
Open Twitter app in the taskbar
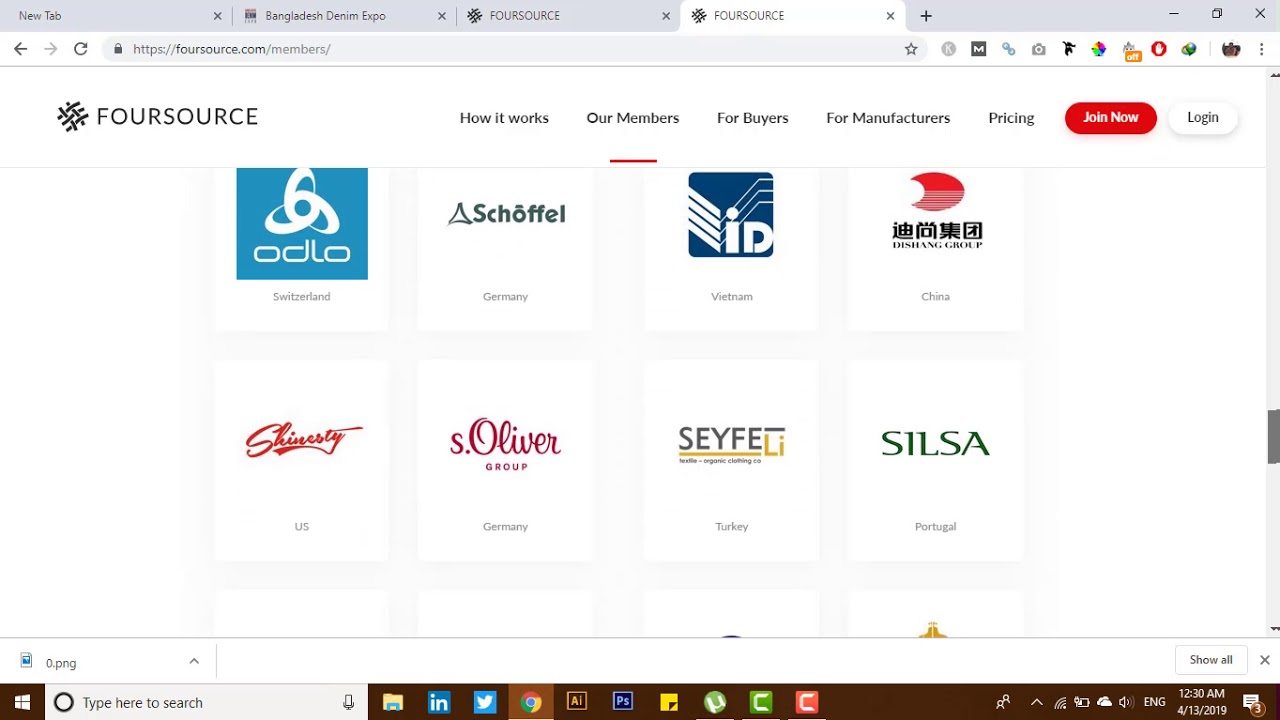click(485, 702)
